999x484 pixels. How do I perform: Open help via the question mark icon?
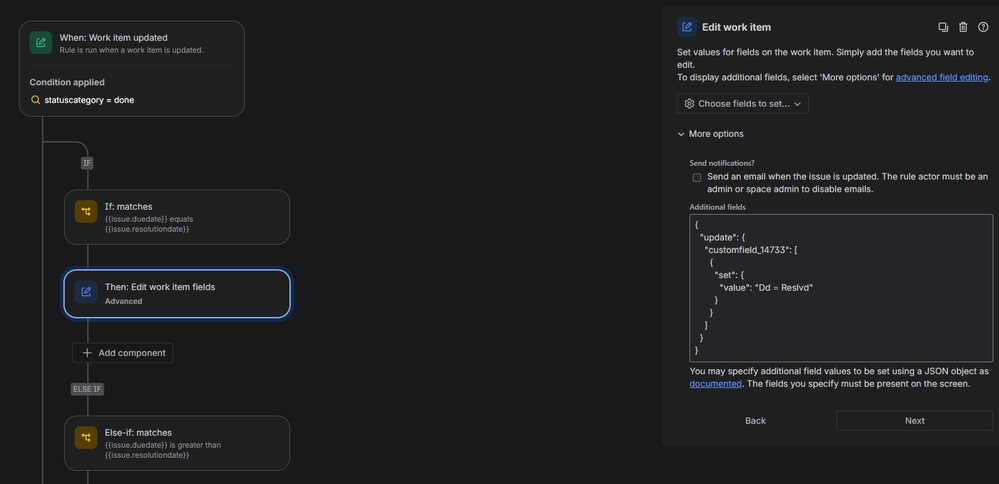tap(983, 27)
